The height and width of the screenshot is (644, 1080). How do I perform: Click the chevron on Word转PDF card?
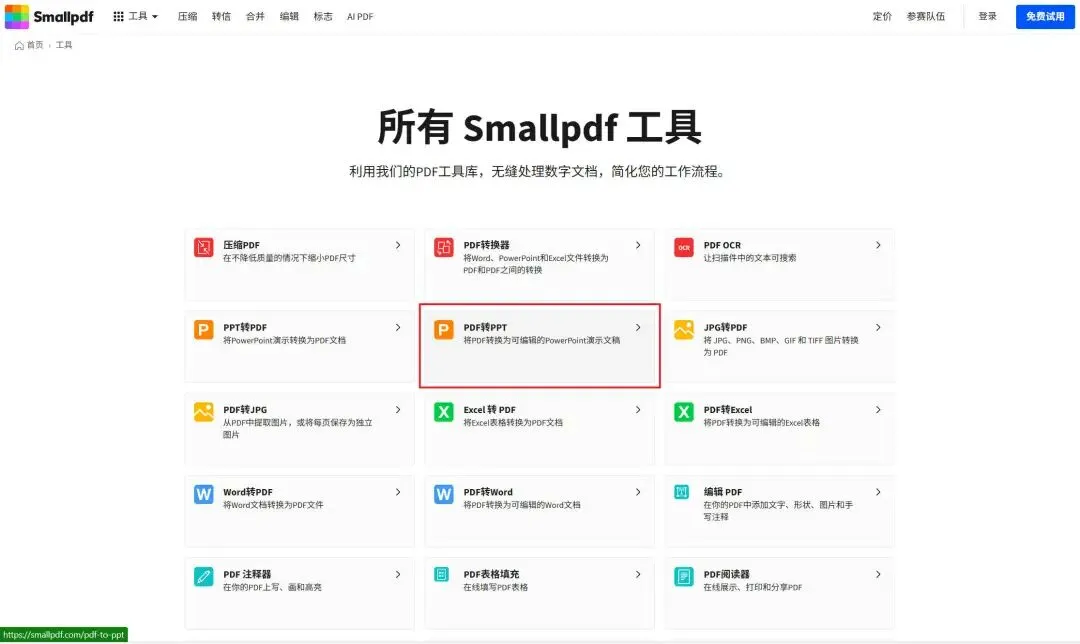click(x=398, y=492)
